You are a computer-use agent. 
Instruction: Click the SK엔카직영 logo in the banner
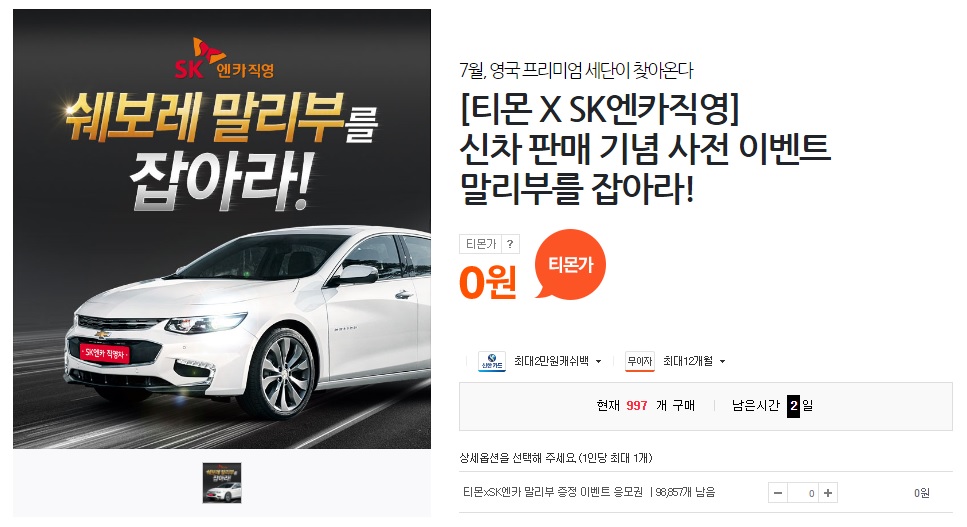tap(224, 60)
